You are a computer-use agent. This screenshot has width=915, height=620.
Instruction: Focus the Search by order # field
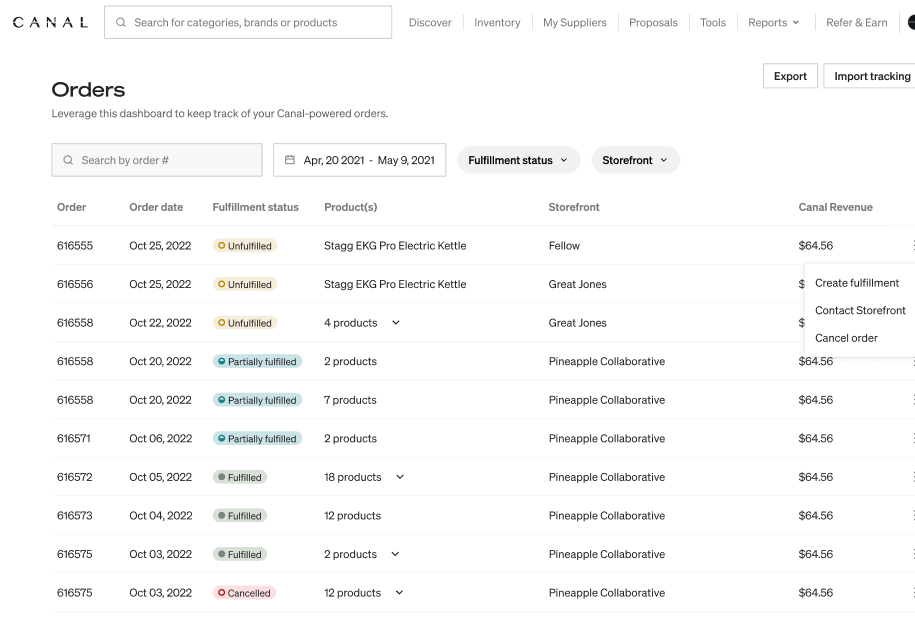click(157, 160)
